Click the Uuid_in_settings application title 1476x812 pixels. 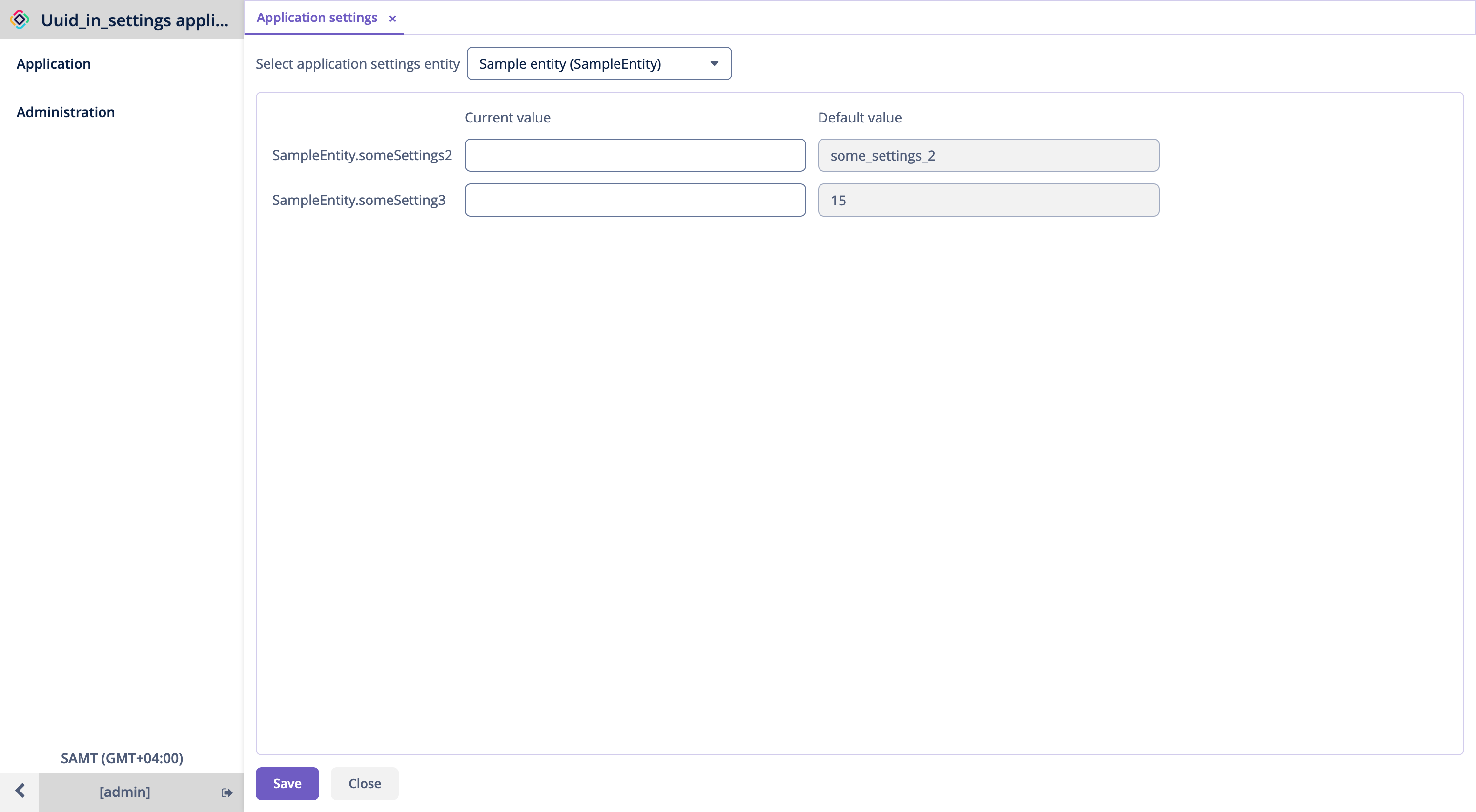point(136,20)
